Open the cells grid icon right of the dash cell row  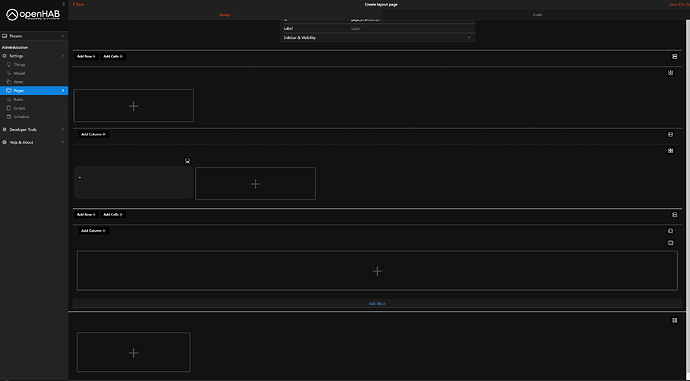671,150
